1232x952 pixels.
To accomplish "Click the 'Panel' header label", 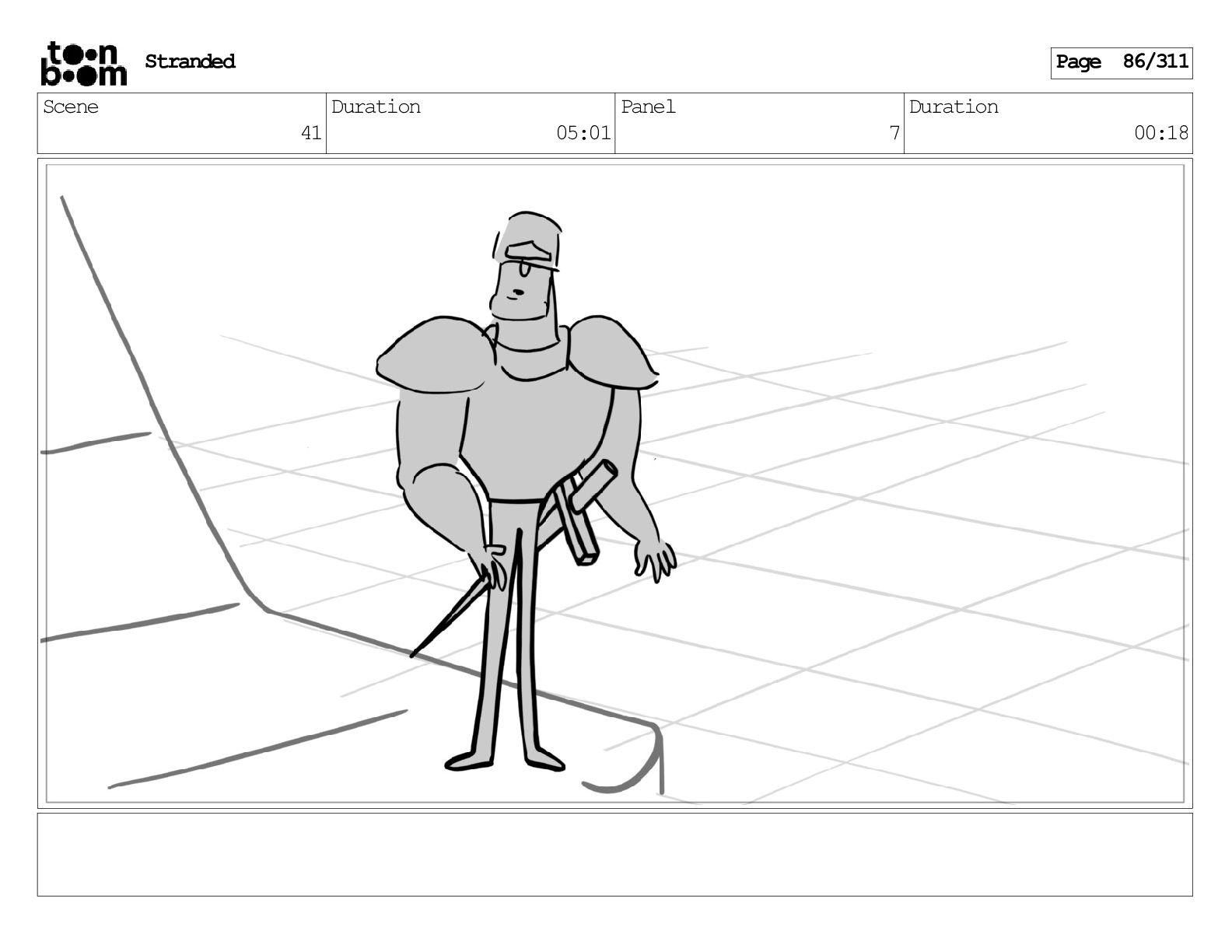I will point(648,107).
